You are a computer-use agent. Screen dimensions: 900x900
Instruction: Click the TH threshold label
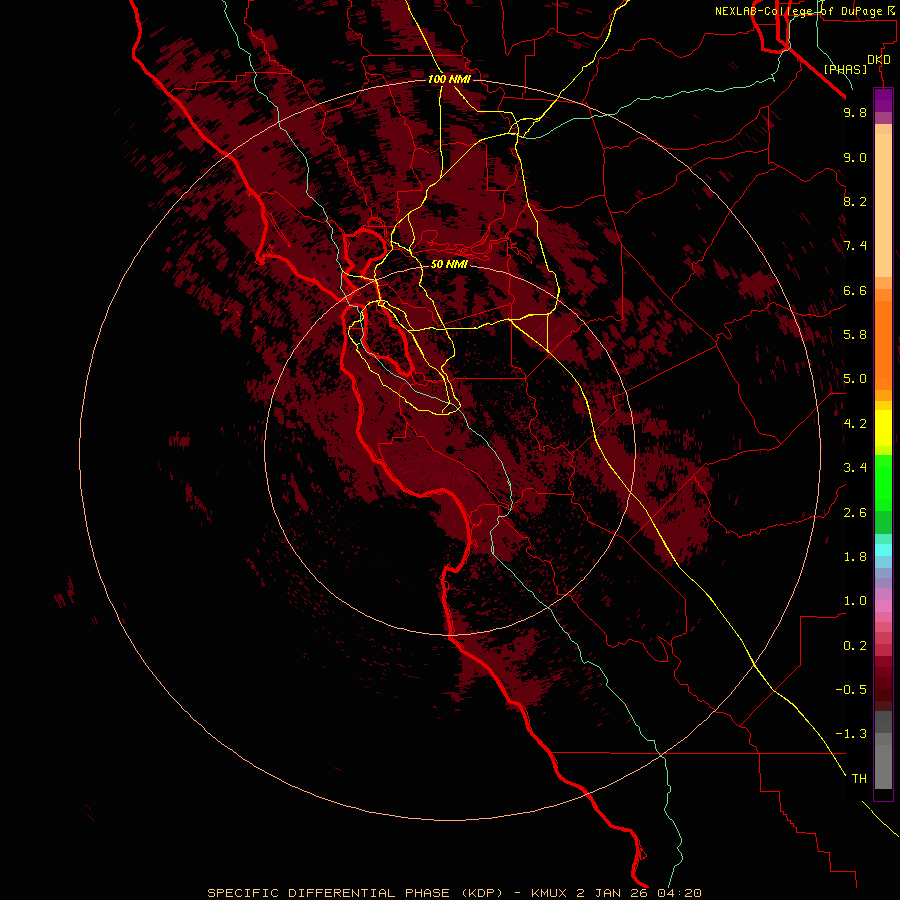pyautogui.click(x=859, y=779)
